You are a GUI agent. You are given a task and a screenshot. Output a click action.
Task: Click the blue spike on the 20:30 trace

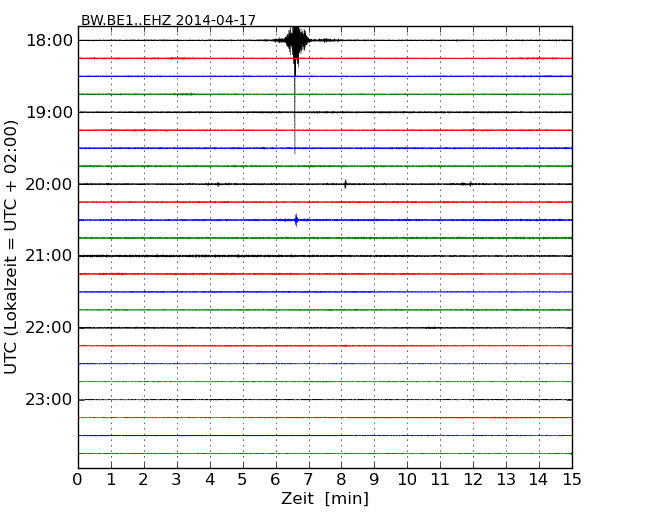296,220
